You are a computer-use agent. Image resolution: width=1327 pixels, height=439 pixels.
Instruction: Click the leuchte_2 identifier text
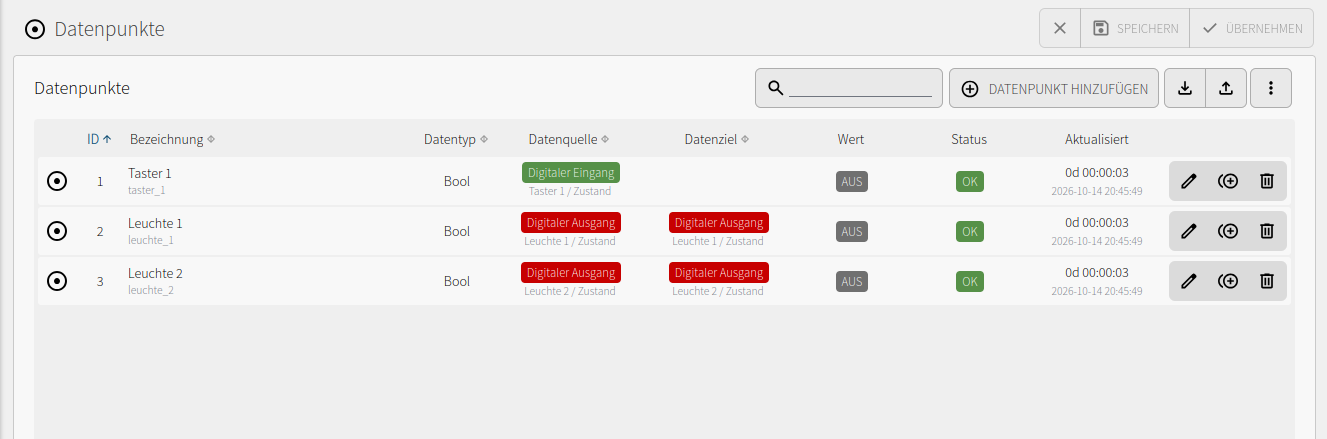151,290
